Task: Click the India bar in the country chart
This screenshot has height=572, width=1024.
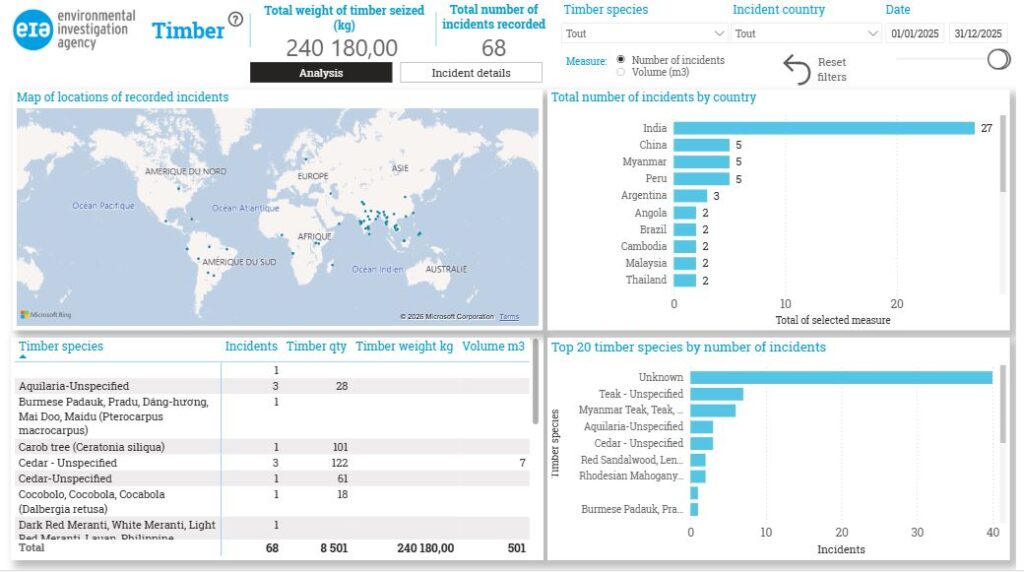Action: pyautogui.click(x=823, y=128)
